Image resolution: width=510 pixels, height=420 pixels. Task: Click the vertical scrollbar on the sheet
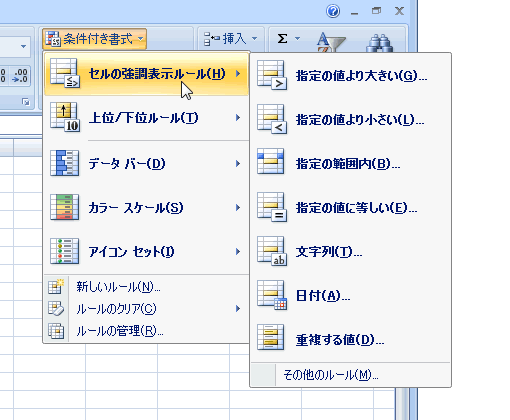pyautogui.click(x=403, y=404)
